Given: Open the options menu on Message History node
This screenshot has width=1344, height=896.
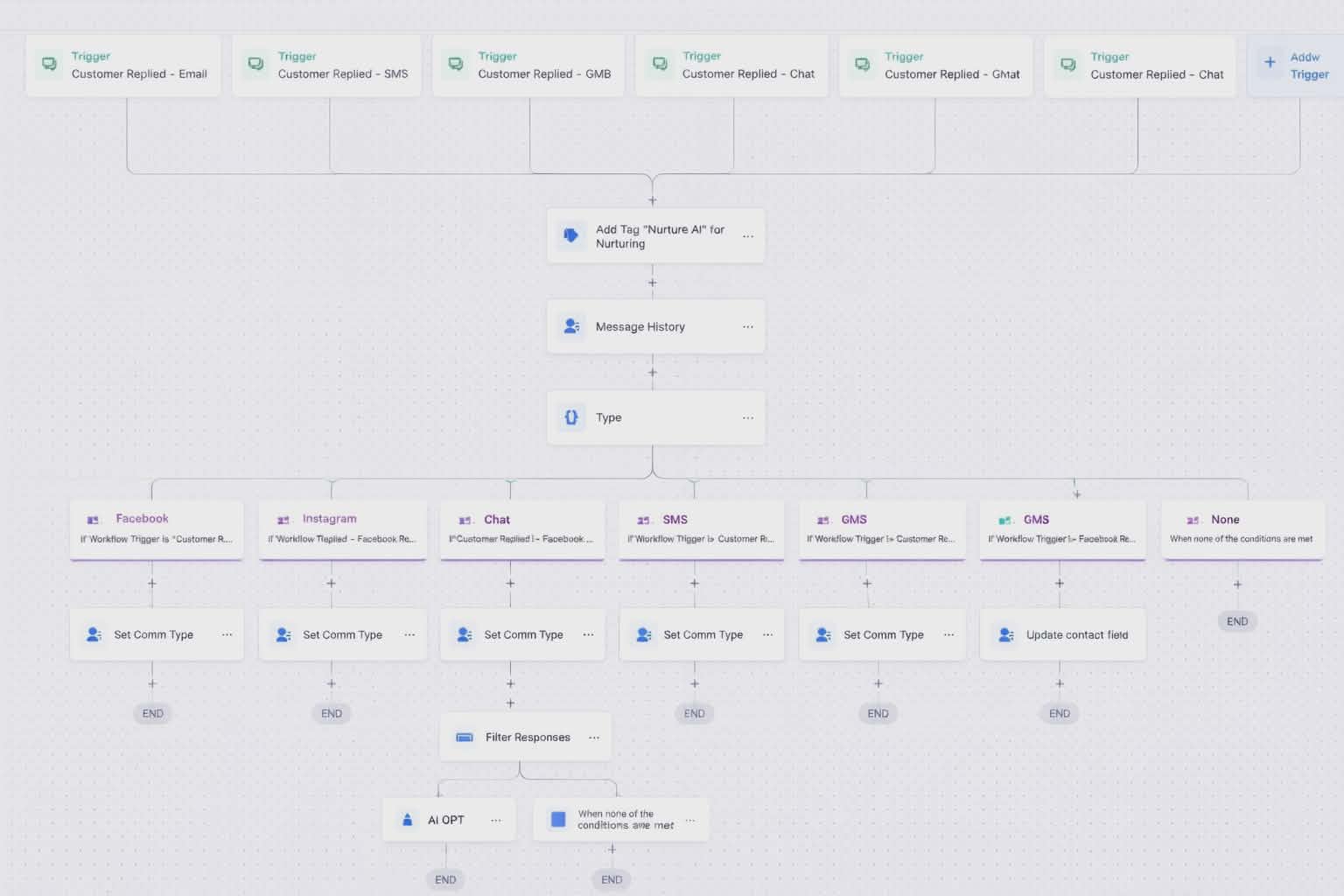Looking at the screenshot, I should click(x=748, y=325).
